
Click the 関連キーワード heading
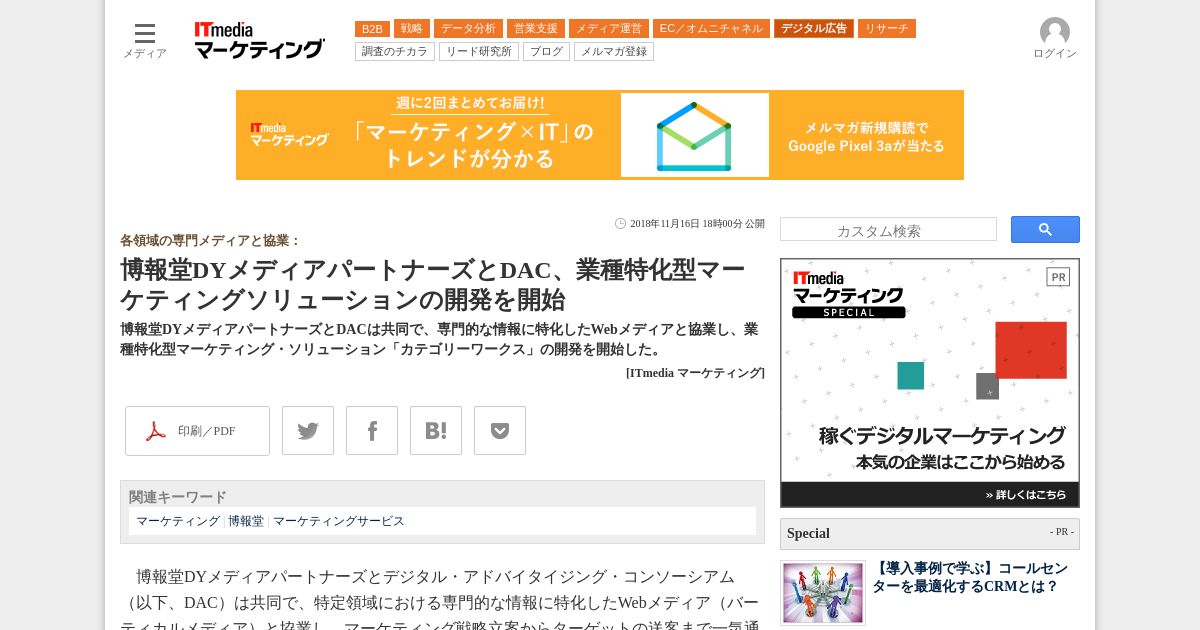click(x=178, y=497)
